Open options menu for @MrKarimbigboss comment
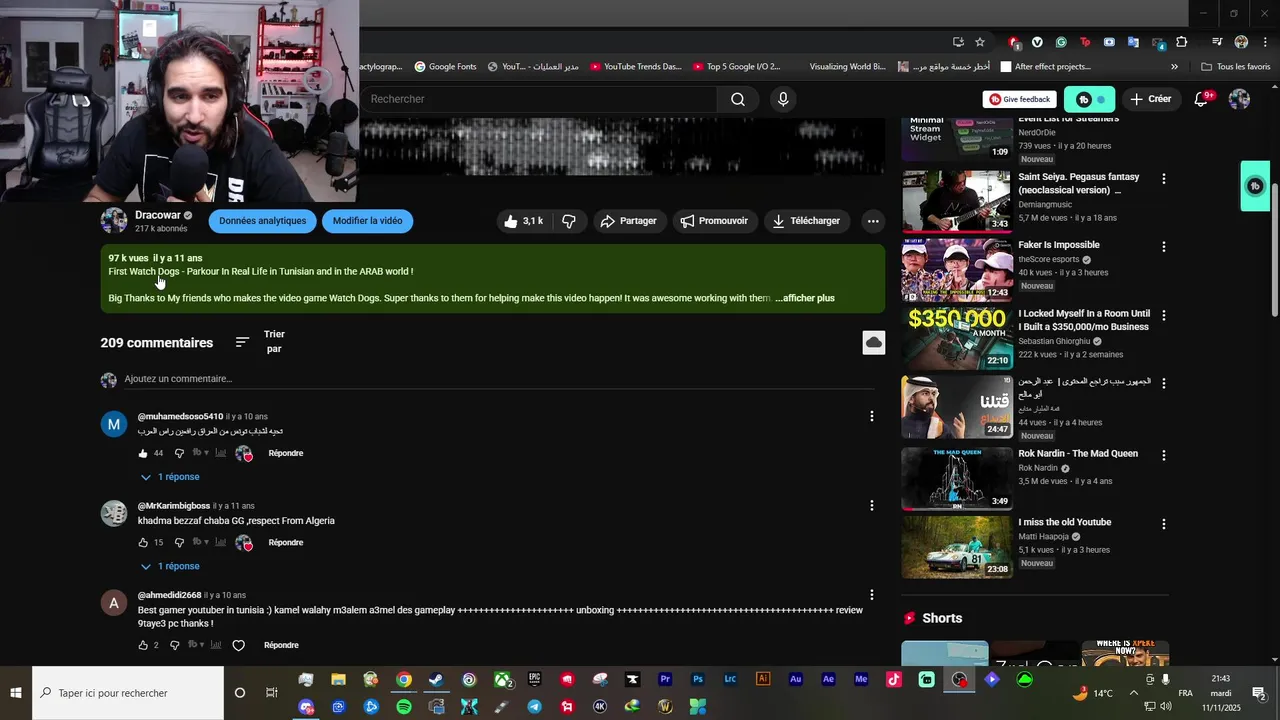 (x=872, y=505)
